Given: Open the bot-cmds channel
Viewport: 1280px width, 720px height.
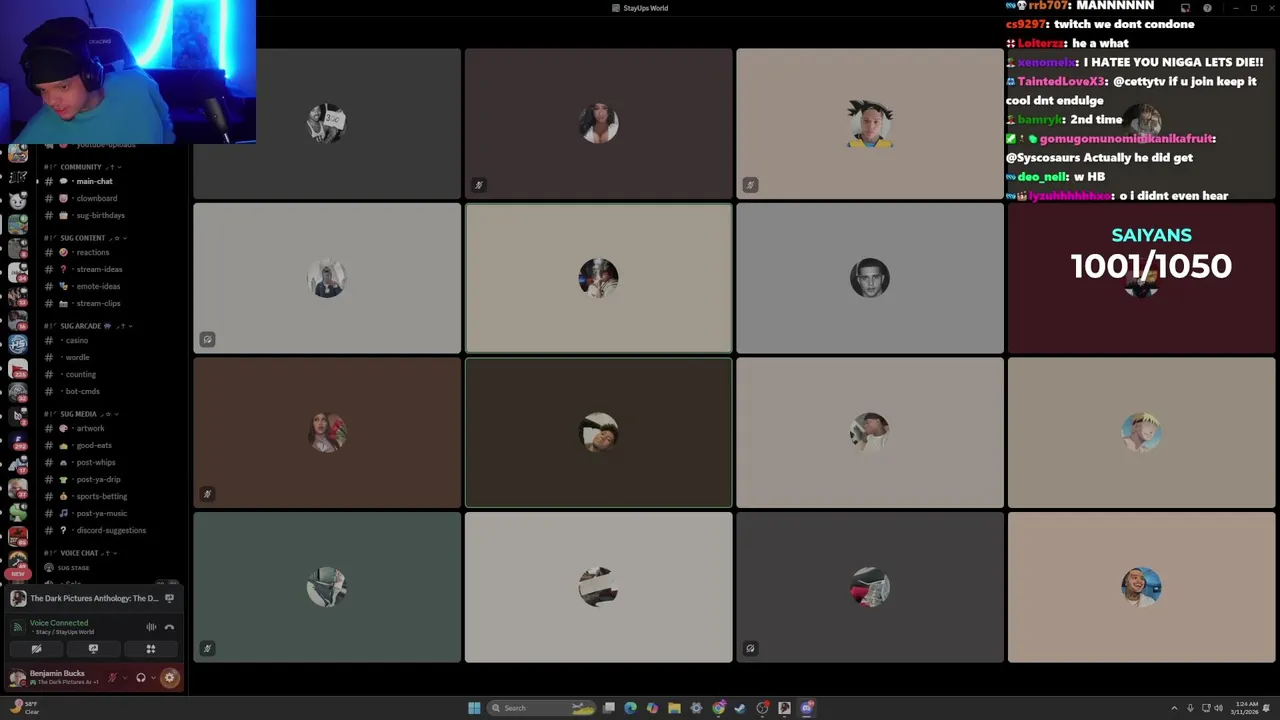Looking at the screenshot, I should coord(82,391).
